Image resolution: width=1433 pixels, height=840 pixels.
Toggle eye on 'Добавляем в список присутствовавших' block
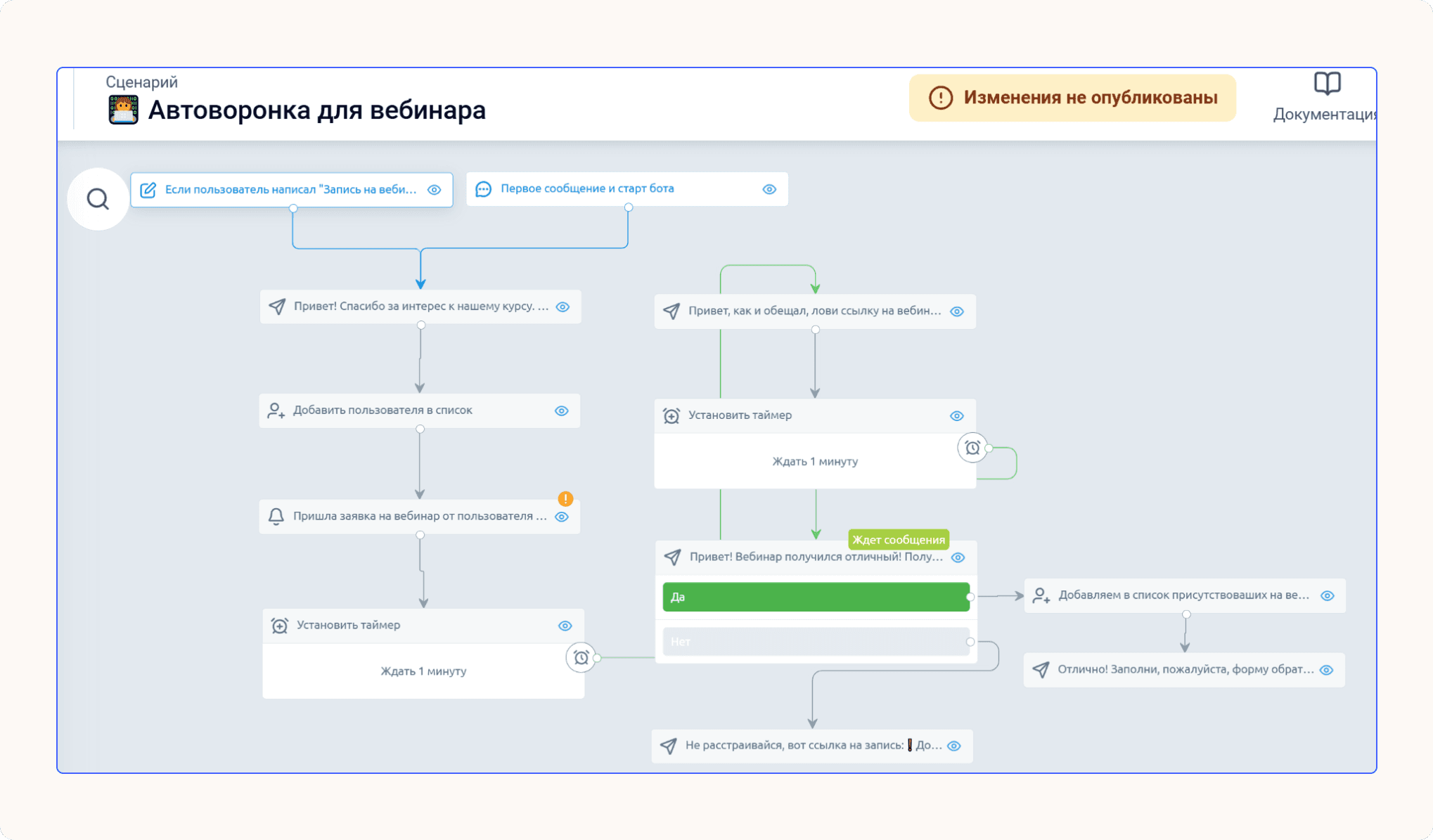[x=1327, y=595]
